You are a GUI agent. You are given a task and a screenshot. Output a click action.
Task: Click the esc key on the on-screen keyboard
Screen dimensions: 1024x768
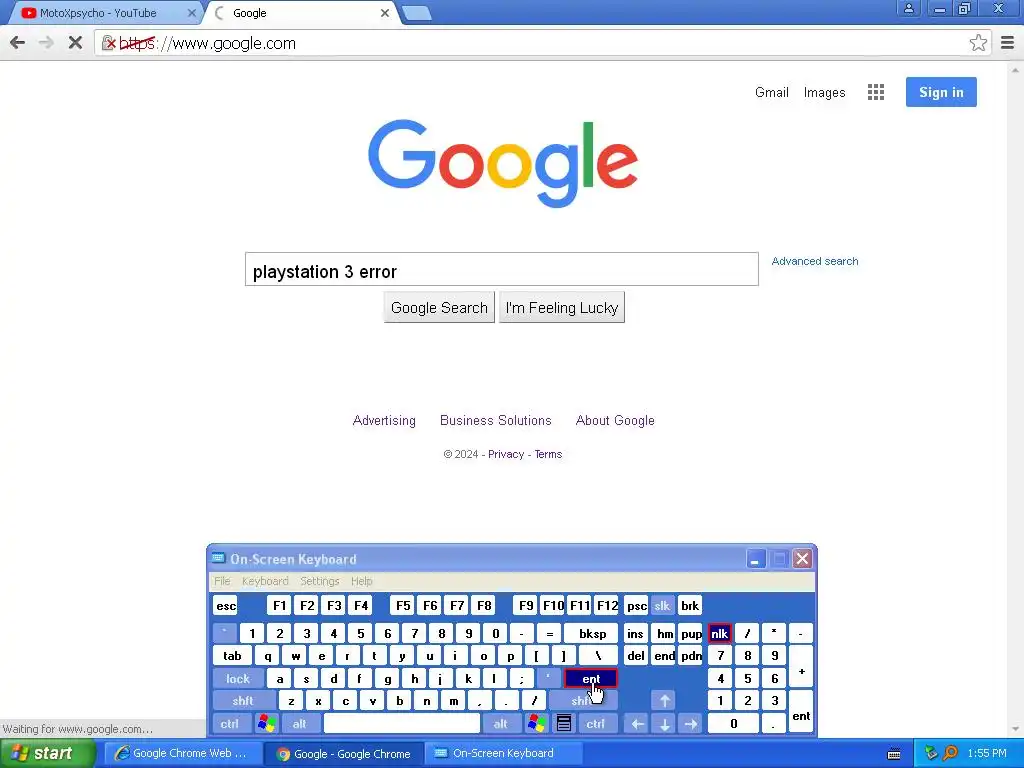(226, 606)
